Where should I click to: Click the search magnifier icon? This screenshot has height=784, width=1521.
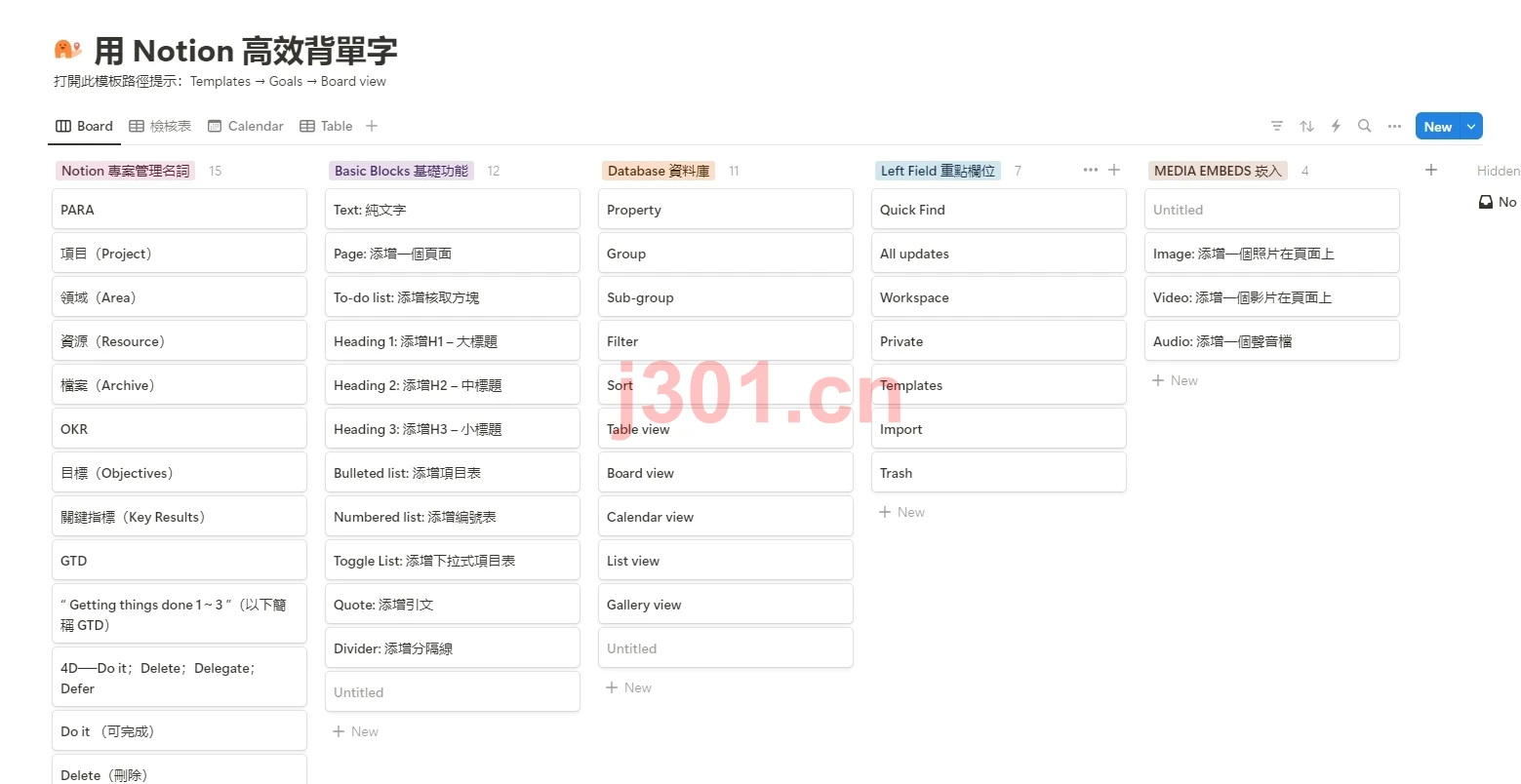point(1365,126)
